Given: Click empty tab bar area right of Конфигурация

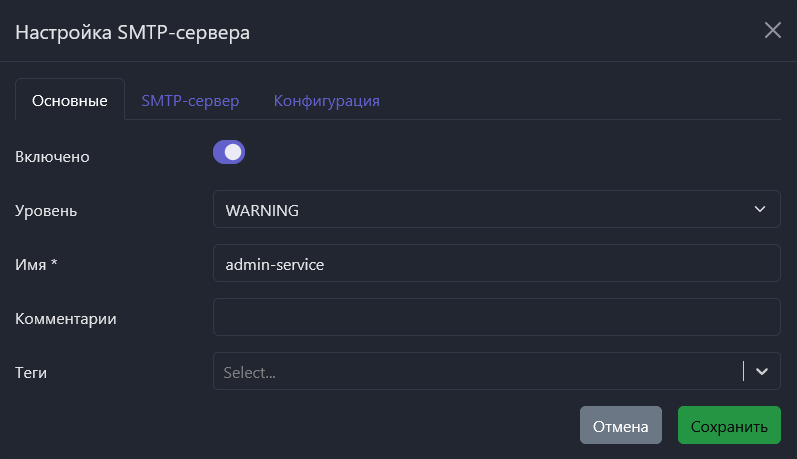Looking at the screenshot, I should 580,101.
